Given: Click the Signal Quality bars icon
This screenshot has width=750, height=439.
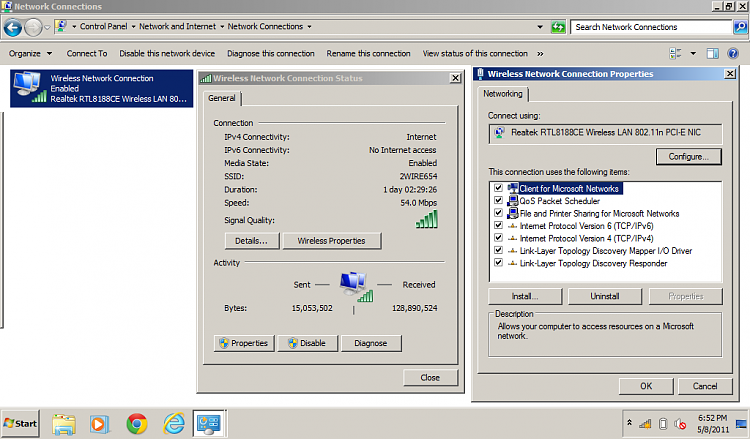Looking at the screenshot, I should coord(427,219).
